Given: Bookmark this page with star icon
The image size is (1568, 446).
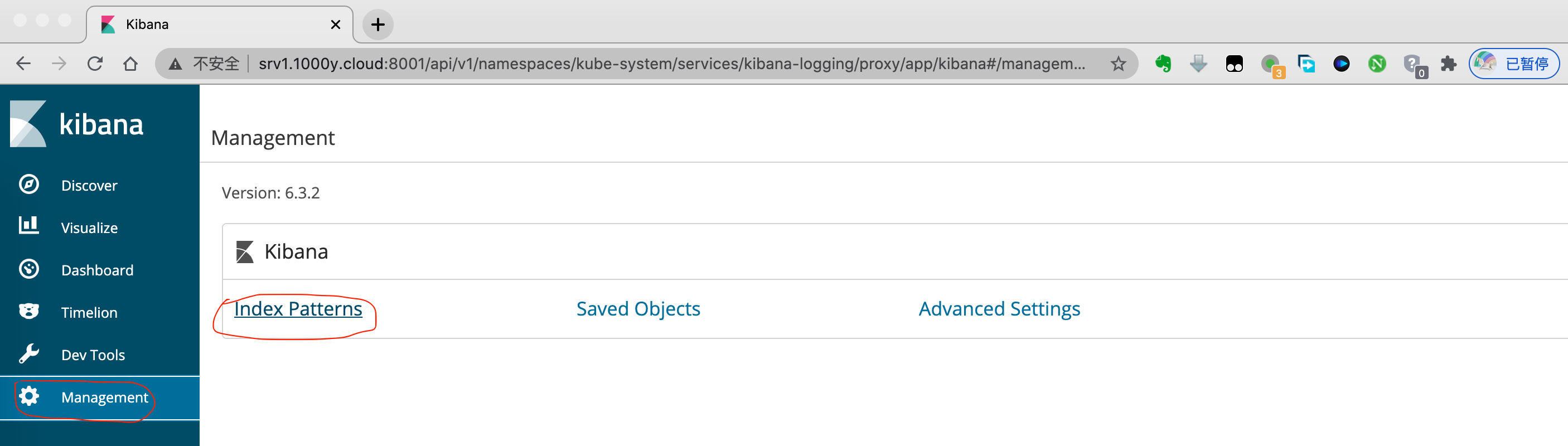Looking at the screenshot, I should pyautogui.click(x=1117, y=64).
